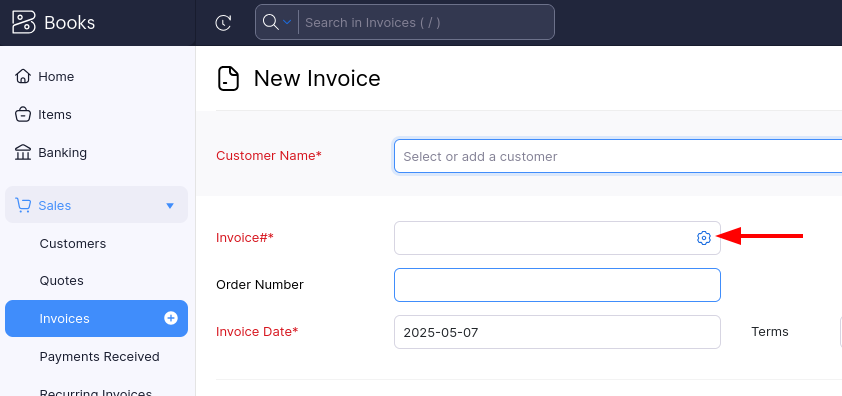842x396 pixels.
Task: Click the Books logo icon
Action: 24,23
